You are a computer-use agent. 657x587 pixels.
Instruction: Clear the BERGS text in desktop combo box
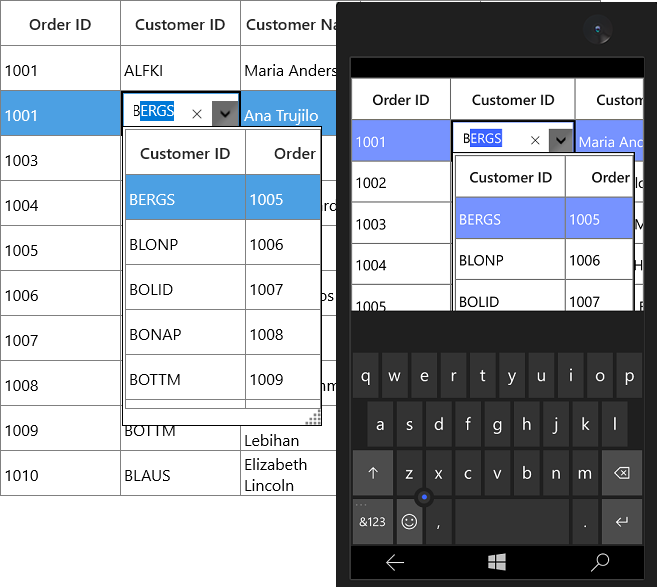(197, 114)
